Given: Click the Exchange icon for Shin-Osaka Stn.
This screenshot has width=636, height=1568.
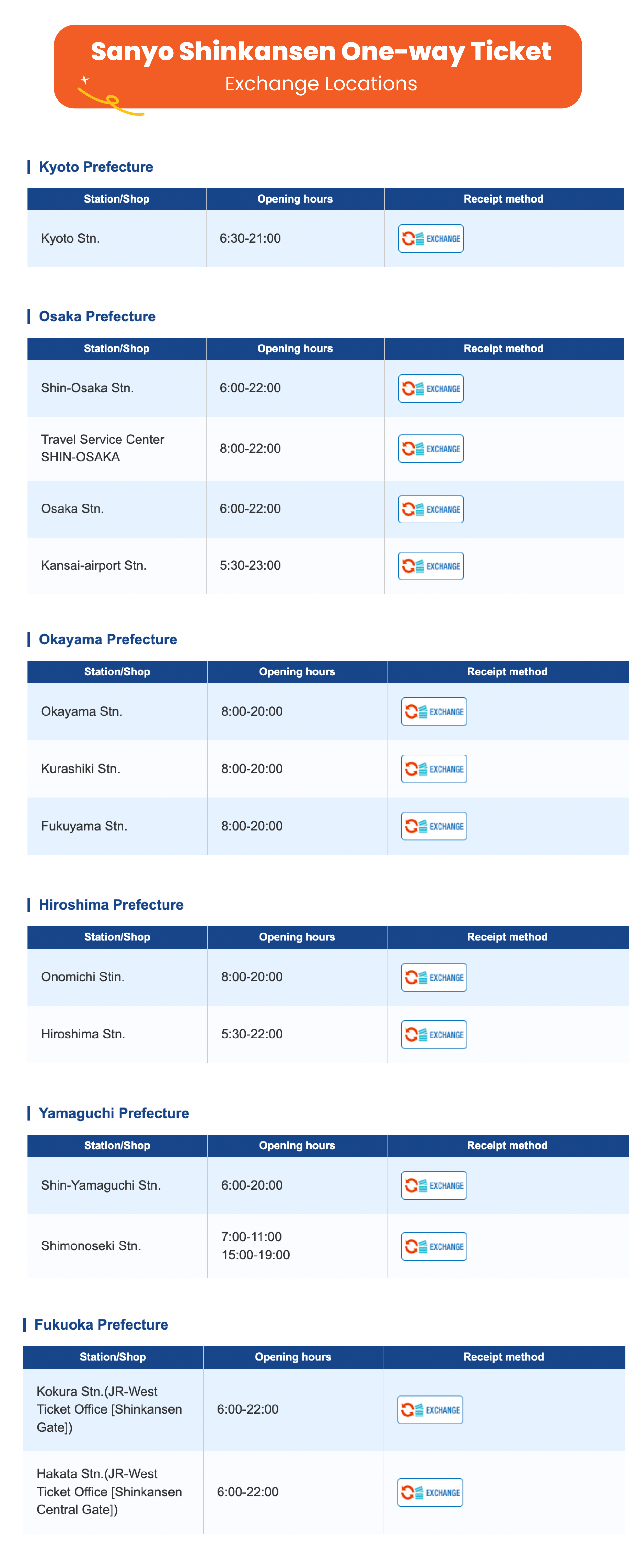Looking at the screenshot, I should [x=431, y=388].
